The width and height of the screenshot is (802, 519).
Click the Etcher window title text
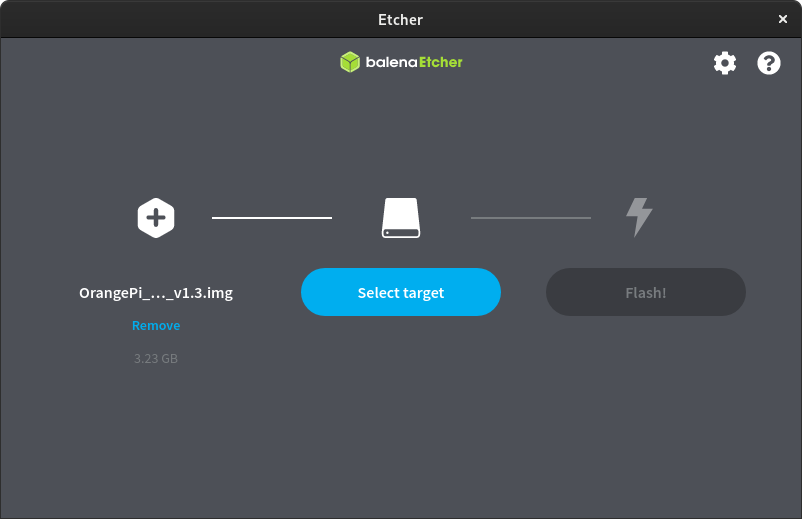point(400,19)
